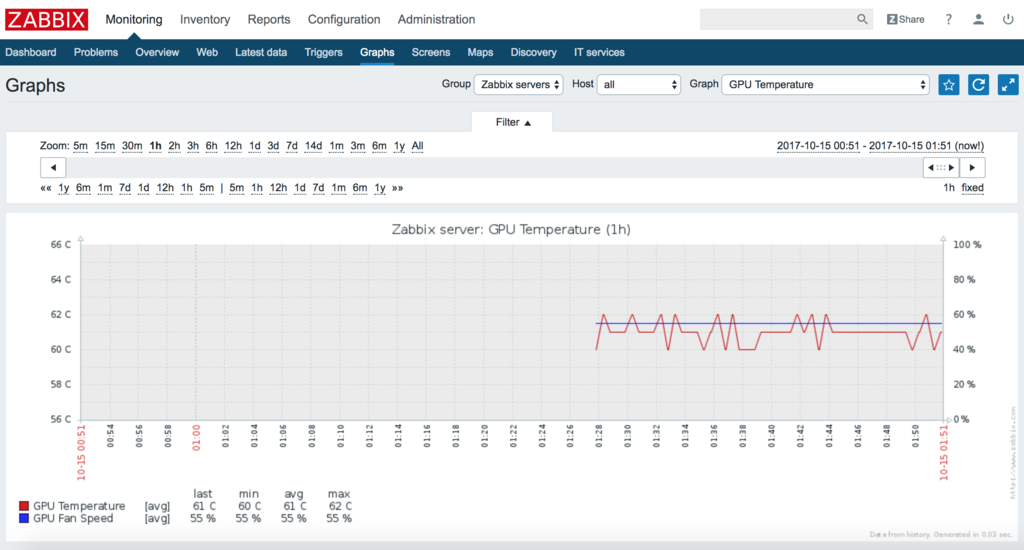Go to the Problems submenu
1024x550 pixels.
[96, 52]
